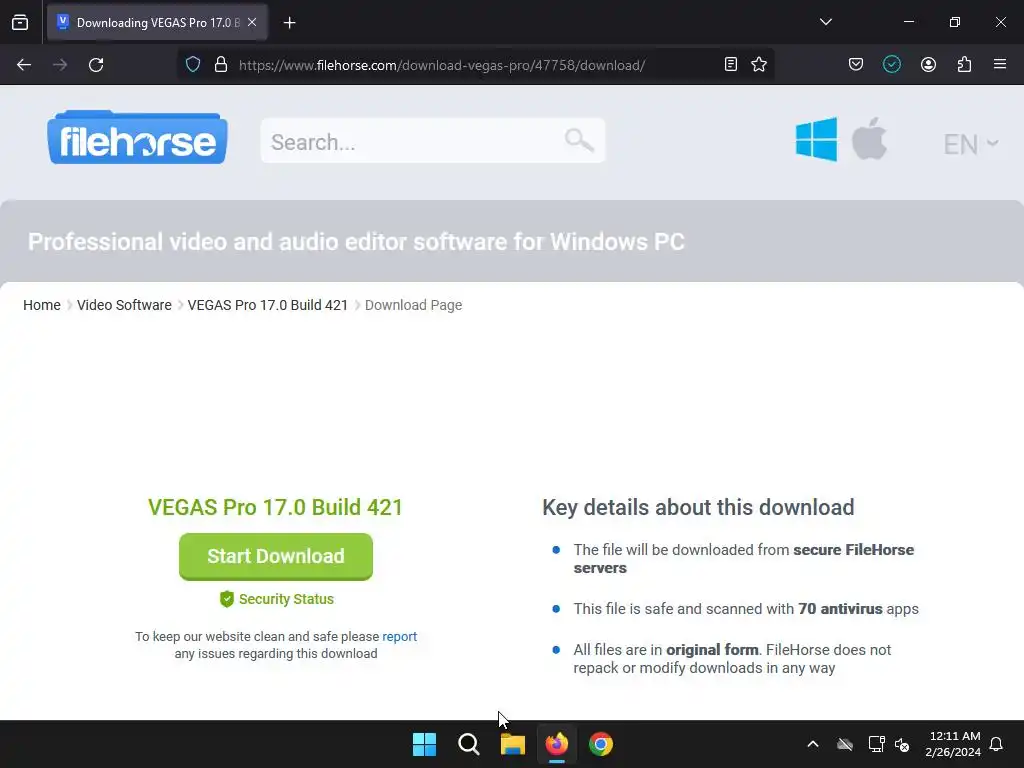Screen dimensions: 1024x768
Task: Open OneDrive cloud tray icon
Action: 845,744
